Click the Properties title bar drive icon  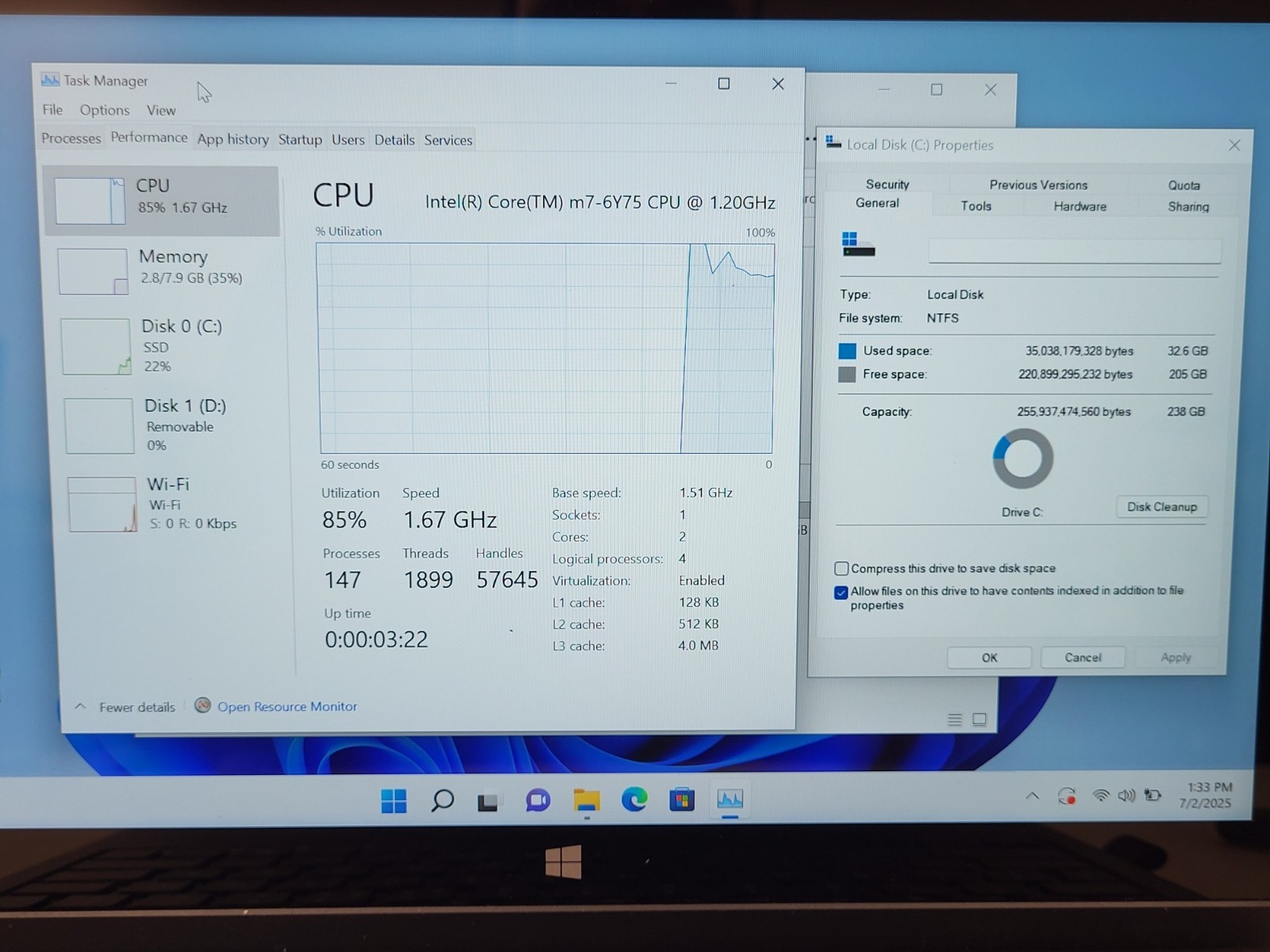click(x=833, y=142)
